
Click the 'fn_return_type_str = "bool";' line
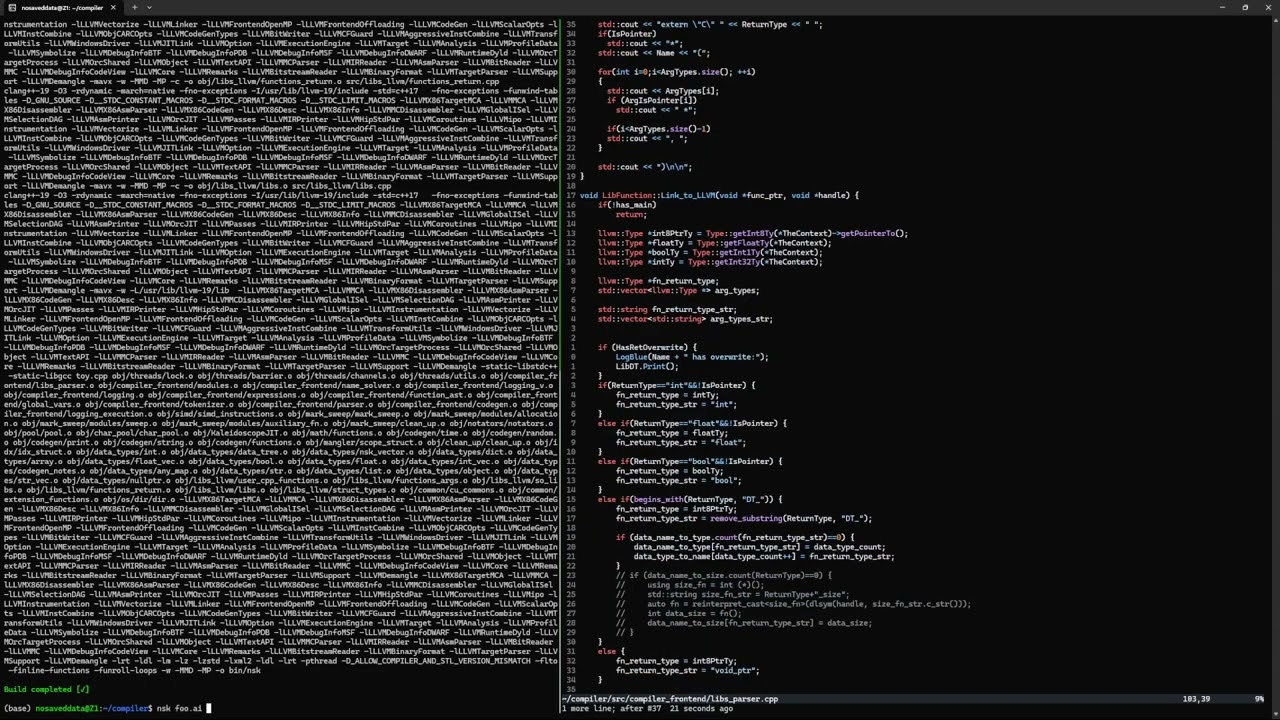tap(678, 480)
